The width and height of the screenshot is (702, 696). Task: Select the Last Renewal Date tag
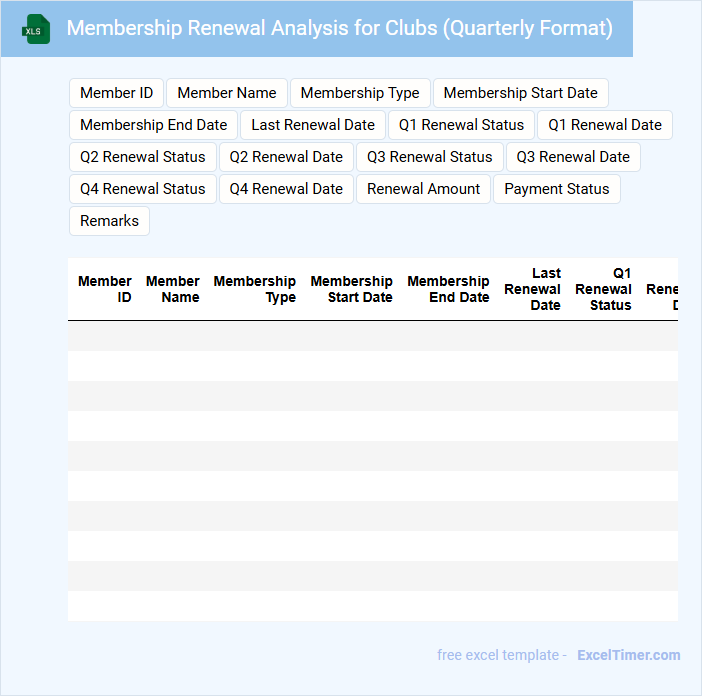(313, 125)
